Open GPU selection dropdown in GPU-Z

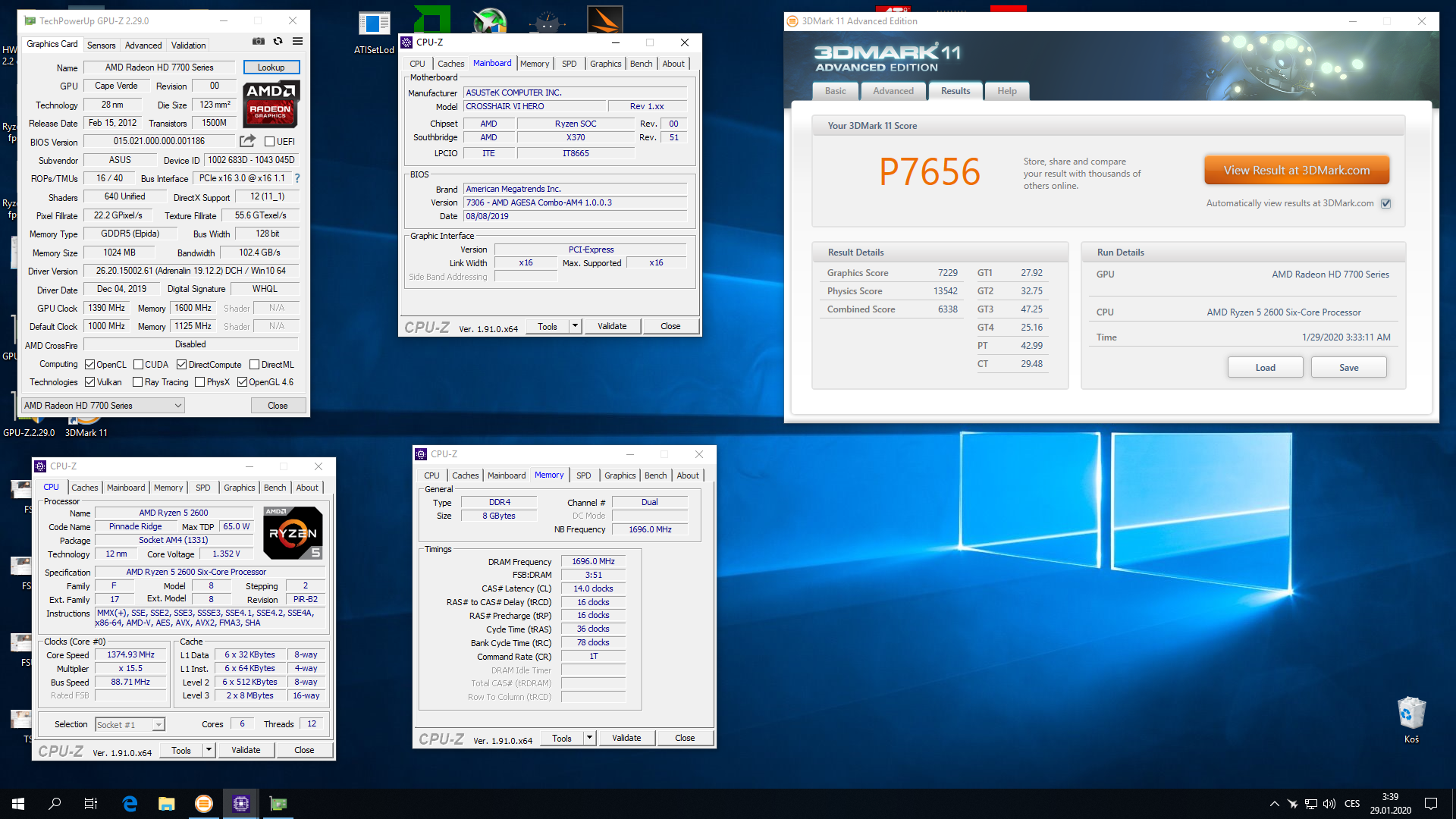coord(103,406)
